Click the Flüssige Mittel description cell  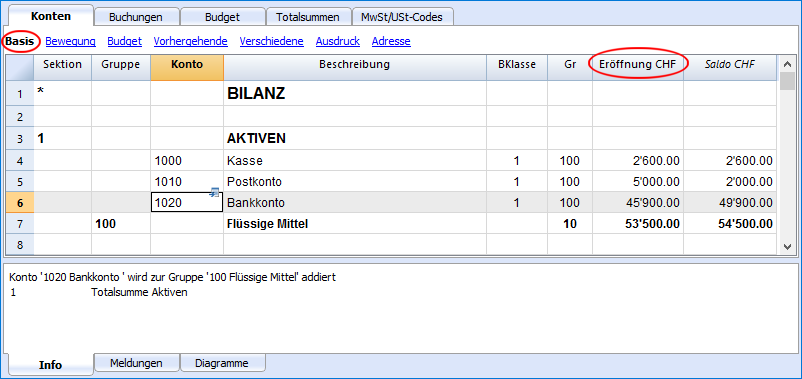(354, 224)
